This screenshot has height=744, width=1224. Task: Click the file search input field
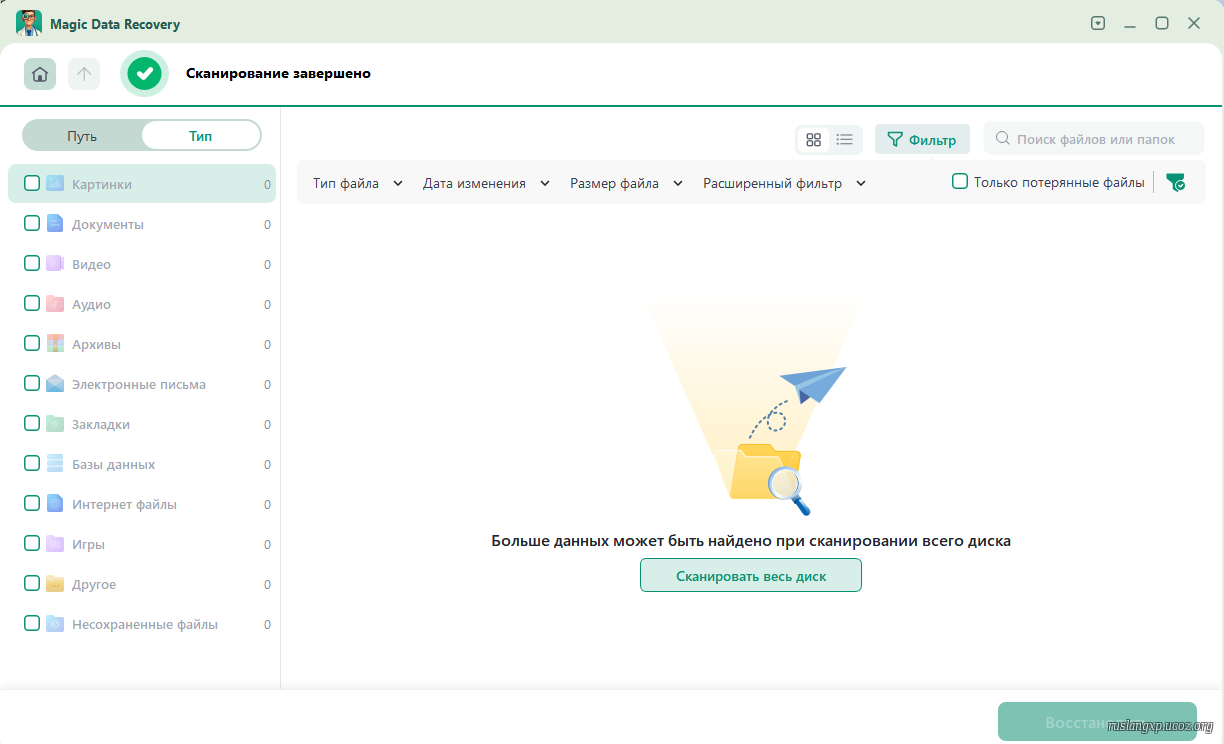pyautogui.click(x=1095, y=140)
